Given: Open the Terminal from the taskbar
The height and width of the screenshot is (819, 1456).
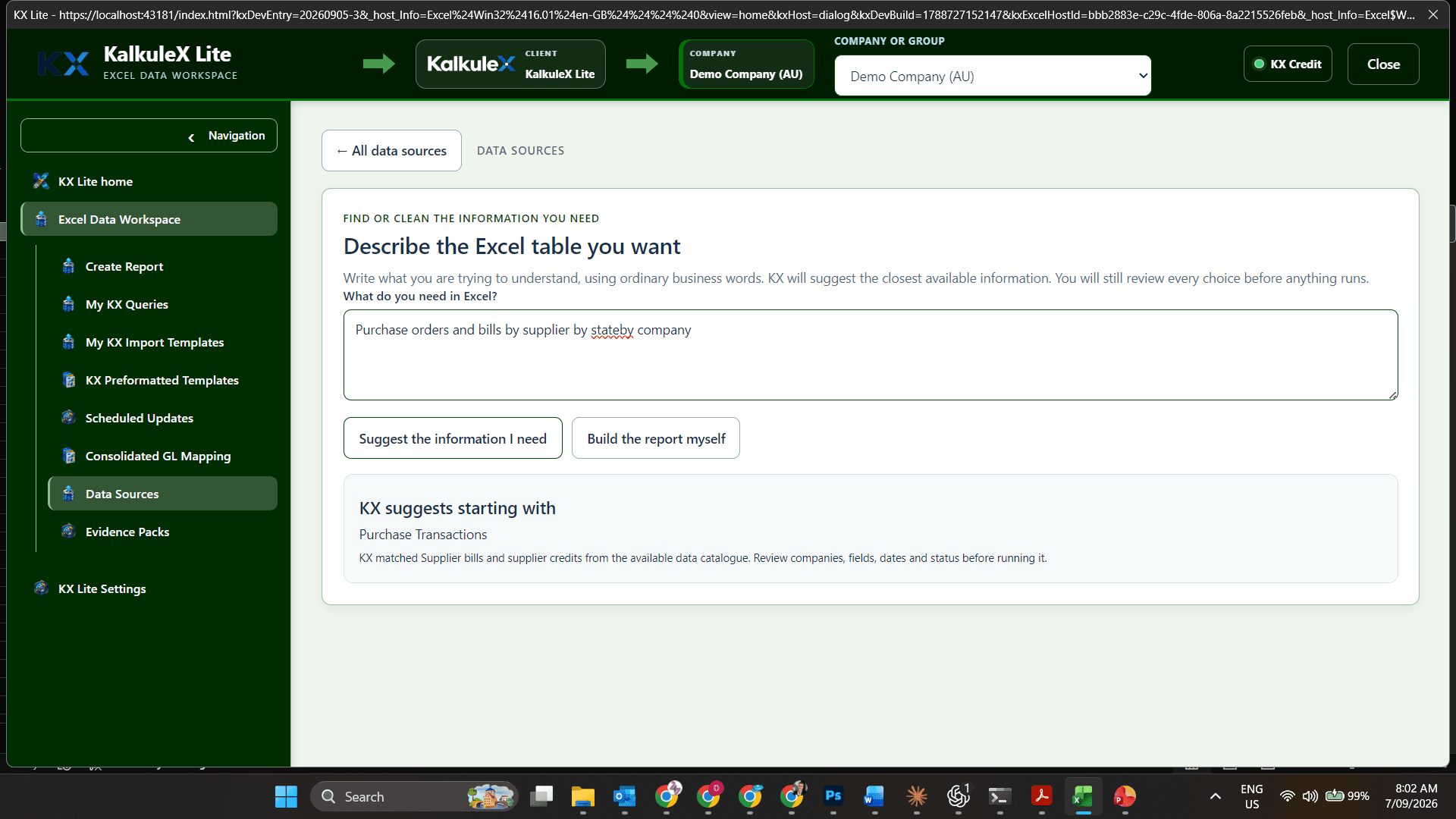Looking at the screenshot, I should click(999, 796).
